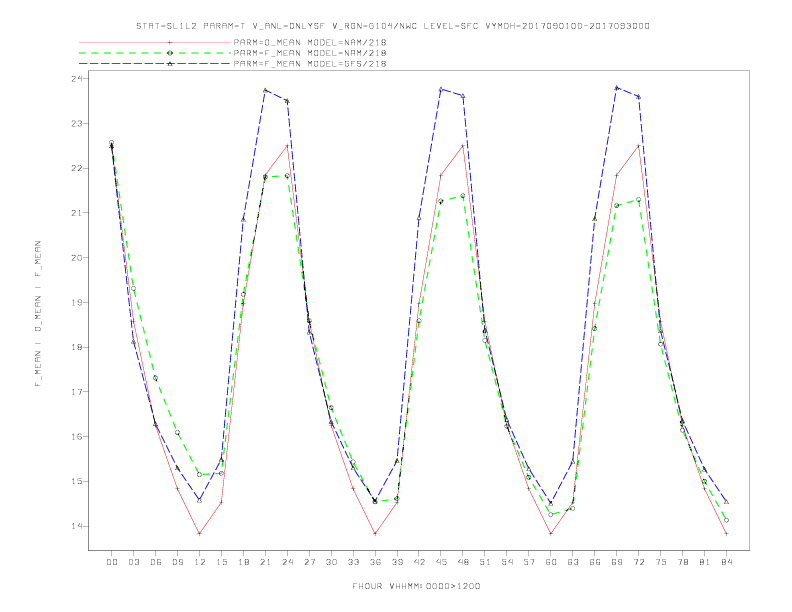Click x-axis forecast hour label 00
The height and width of the screenshot is (612, 792).
point(112,562)
